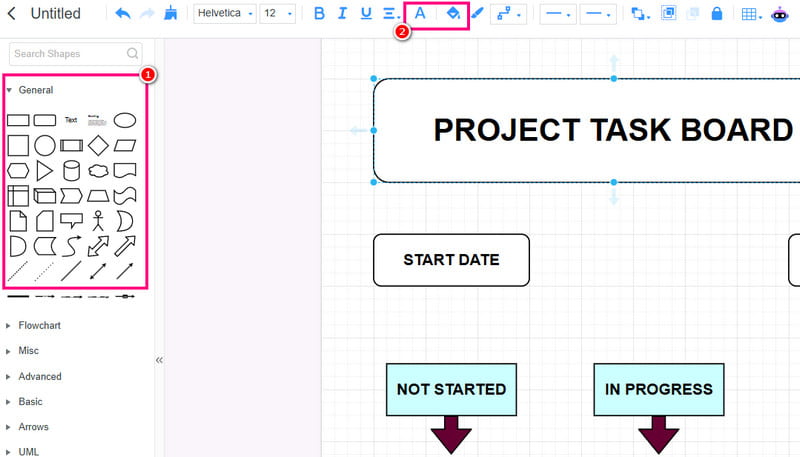Select the square shape
The image size is (800, 457).
(x=18, y=145)
